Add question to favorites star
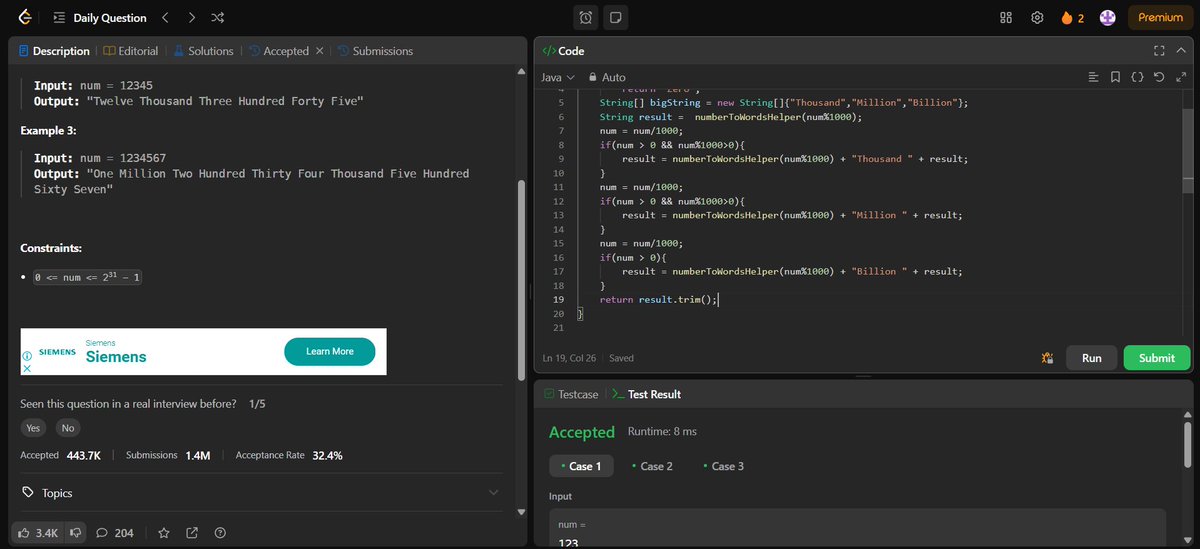Screen dimensions: 1200x549 coord(164,533)
